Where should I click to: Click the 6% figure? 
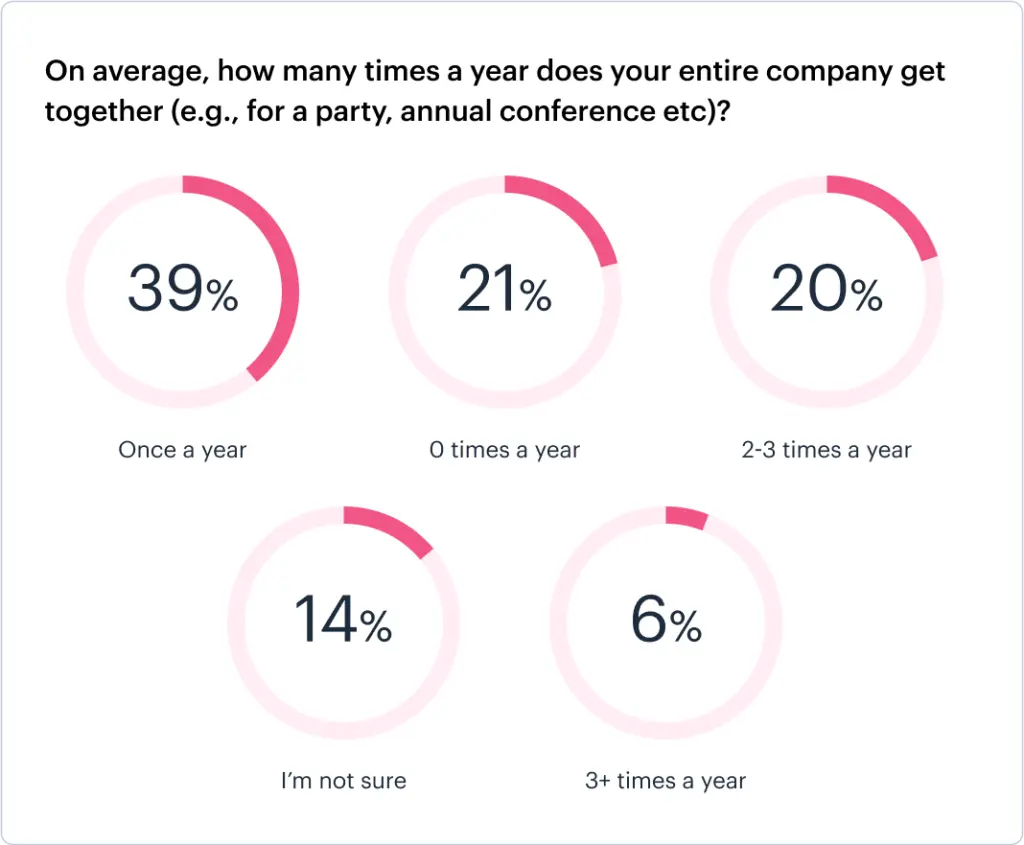point(666,621)
